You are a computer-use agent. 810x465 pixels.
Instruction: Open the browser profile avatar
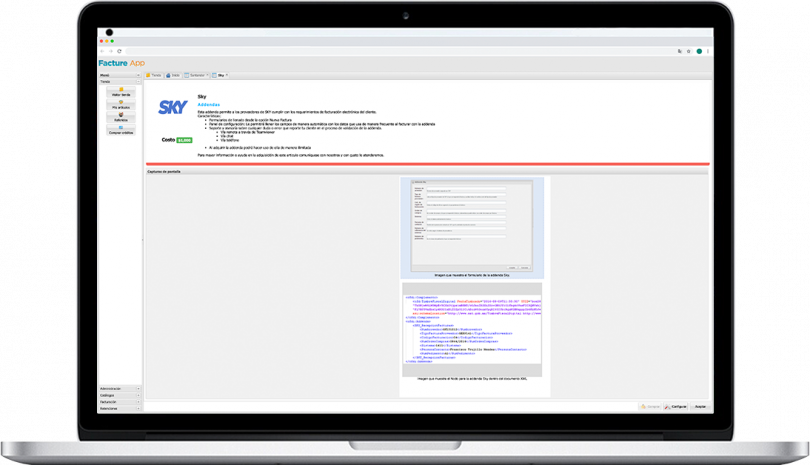698,51
